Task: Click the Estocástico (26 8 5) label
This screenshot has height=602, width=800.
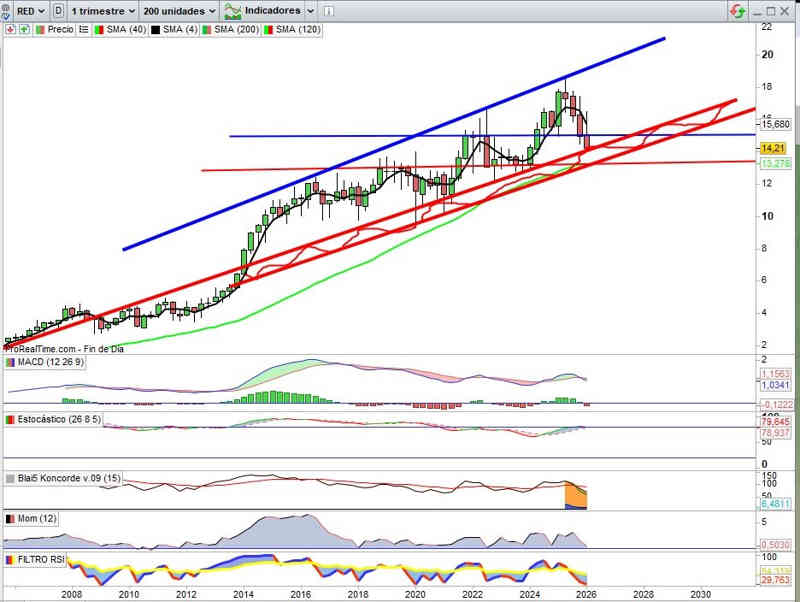Action: coord(60,418)
